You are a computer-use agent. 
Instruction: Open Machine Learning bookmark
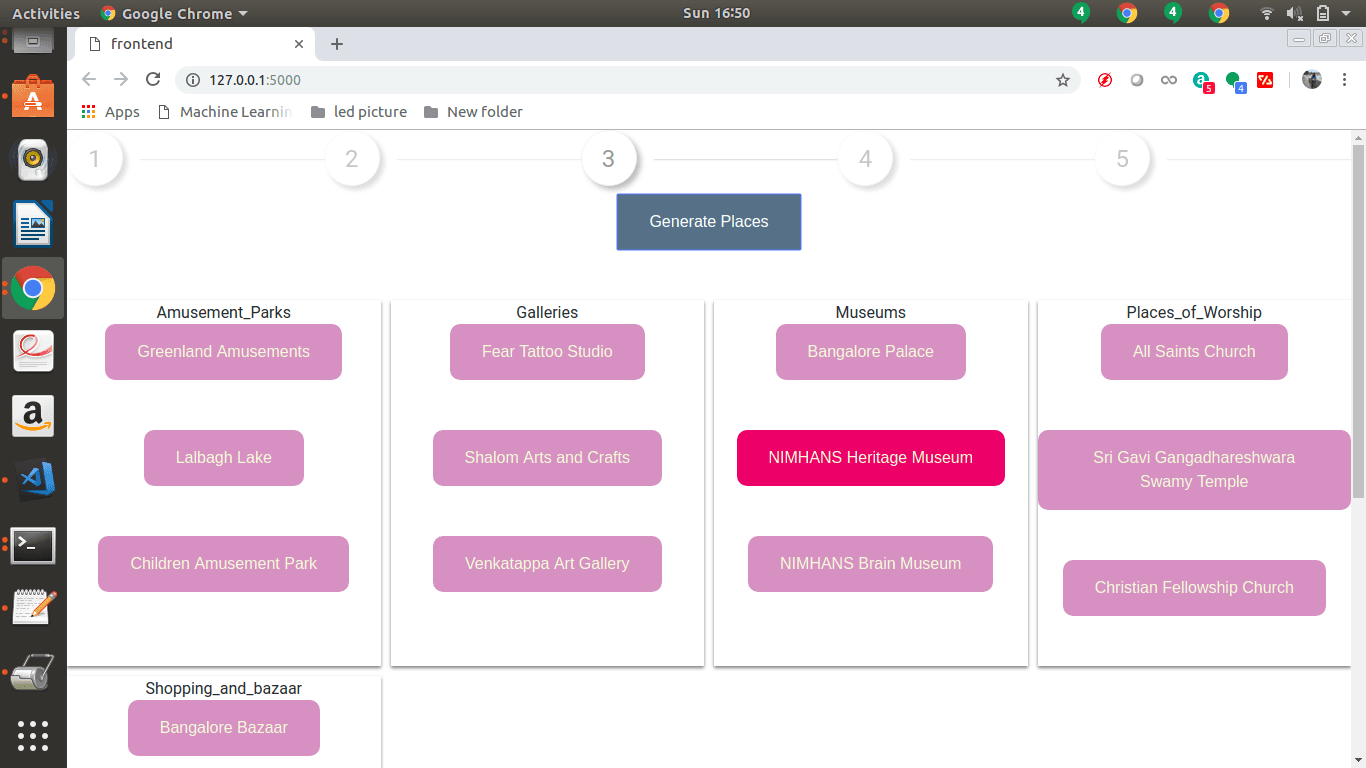(x=225, y=112)
